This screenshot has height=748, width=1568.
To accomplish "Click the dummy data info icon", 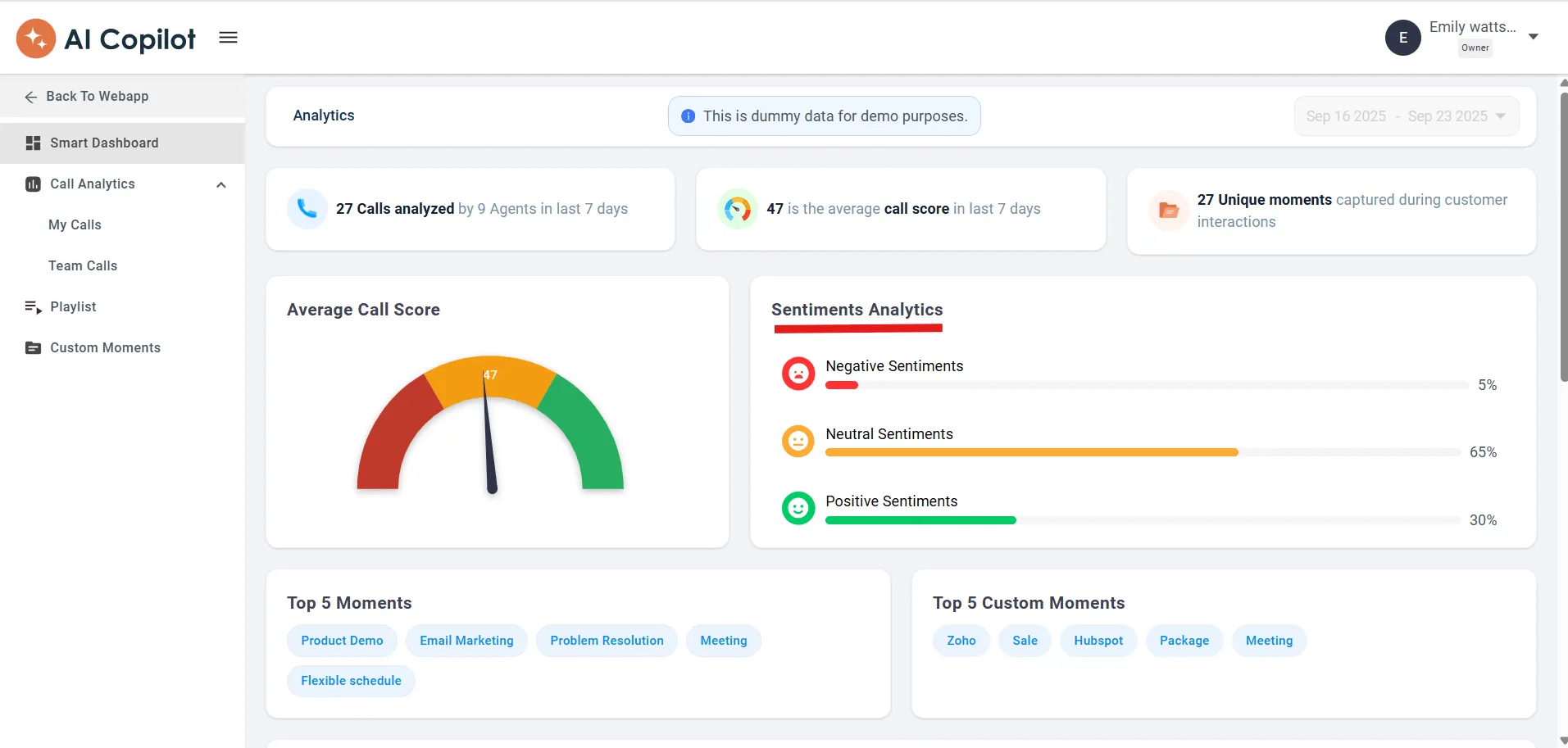I will click(x=688, y=116).
